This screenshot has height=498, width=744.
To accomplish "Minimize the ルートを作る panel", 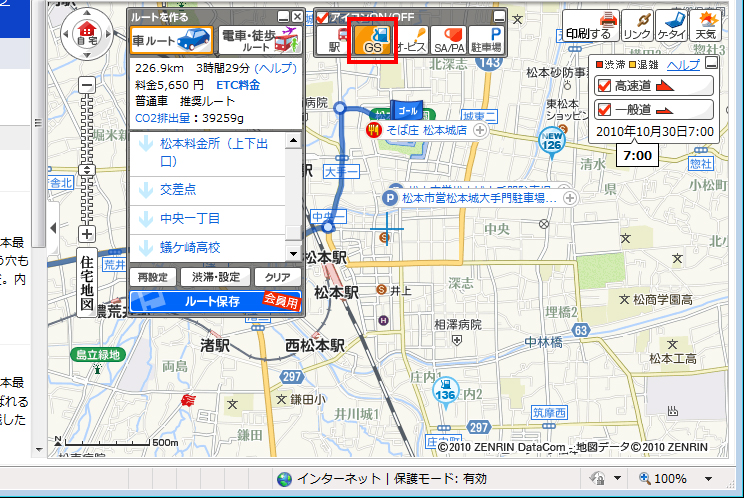I will pyautogui.click(x=283, y=17).
